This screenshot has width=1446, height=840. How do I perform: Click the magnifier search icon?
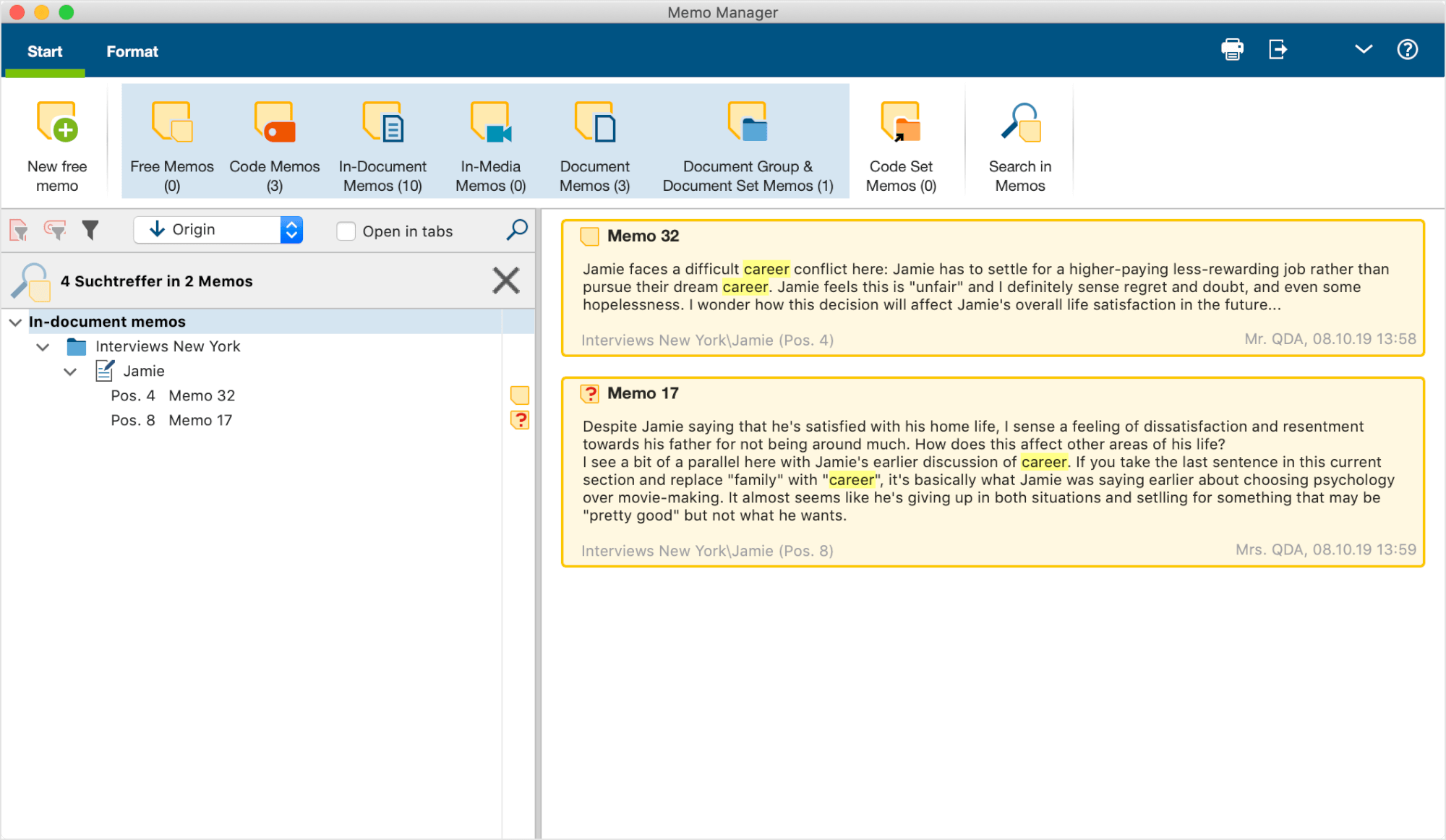pos(517,230)
